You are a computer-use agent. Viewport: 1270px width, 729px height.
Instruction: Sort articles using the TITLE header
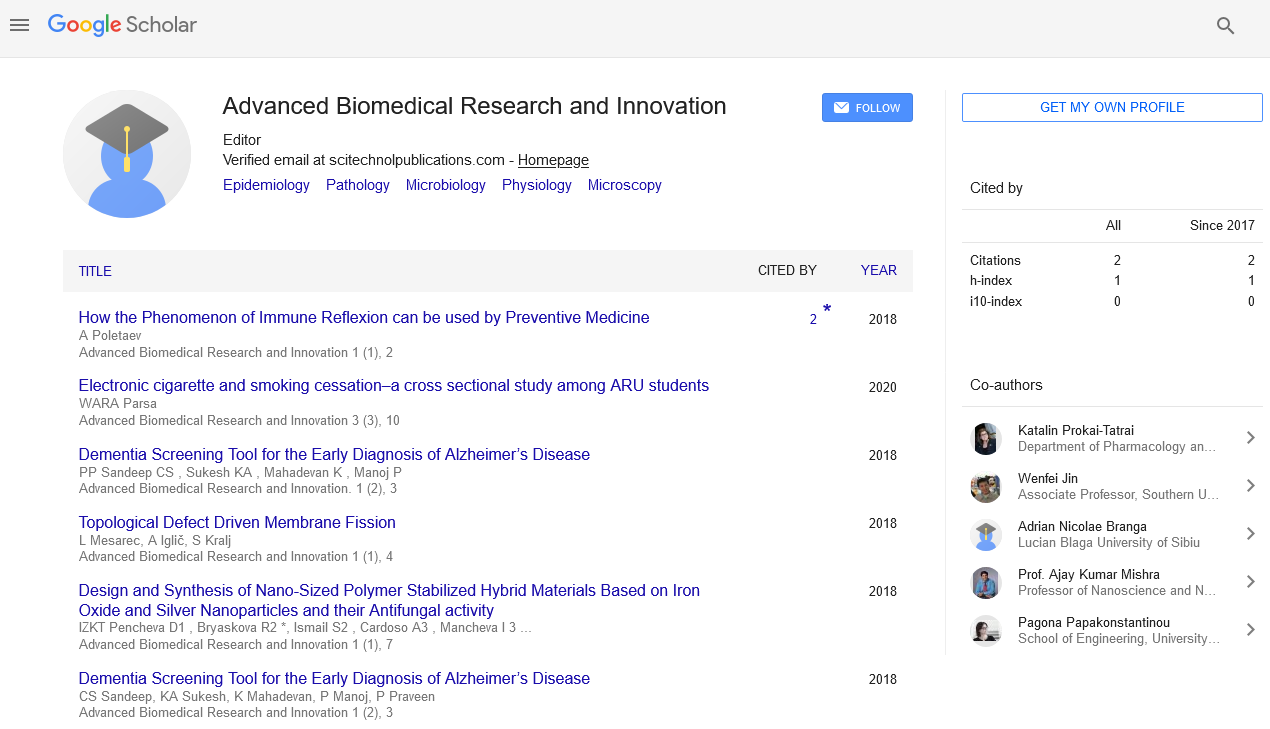tap(94, 271)
